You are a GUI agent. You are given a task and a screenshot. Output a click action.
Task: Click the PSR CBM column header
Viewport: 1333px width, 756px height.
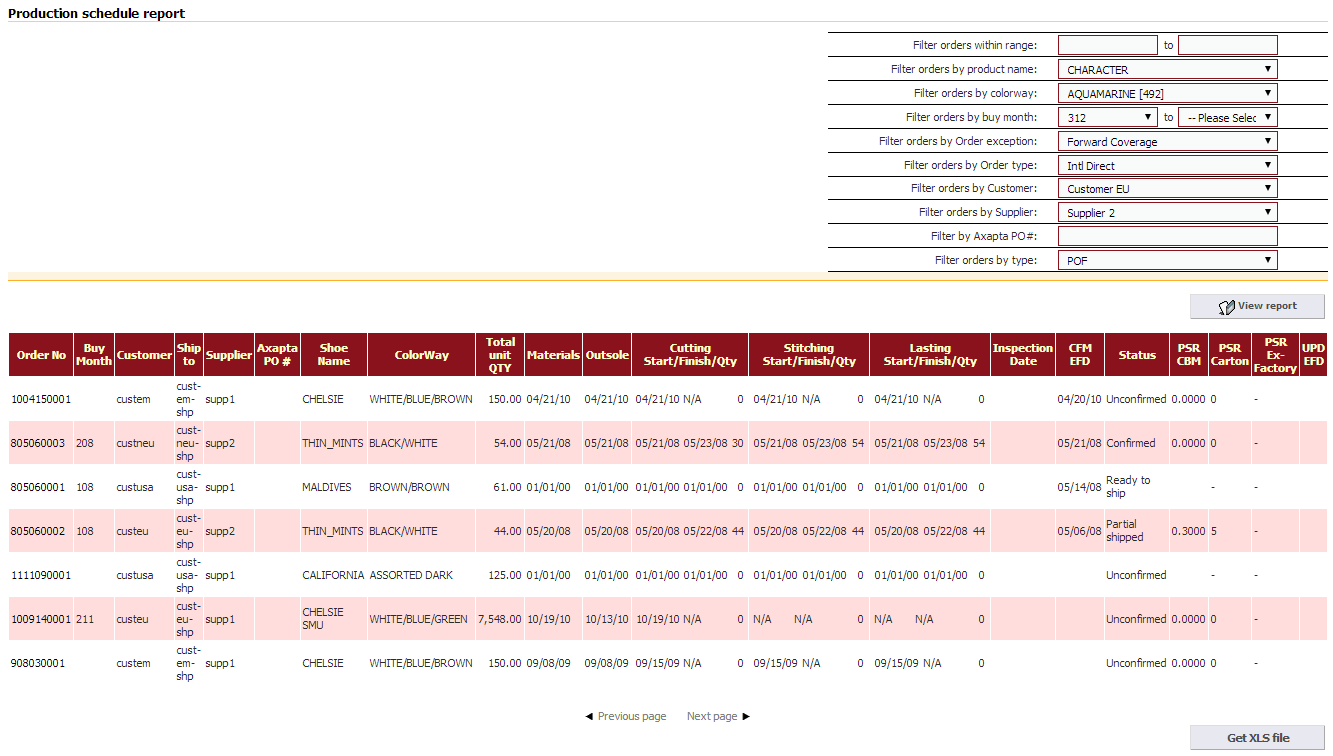[1188, 355]
